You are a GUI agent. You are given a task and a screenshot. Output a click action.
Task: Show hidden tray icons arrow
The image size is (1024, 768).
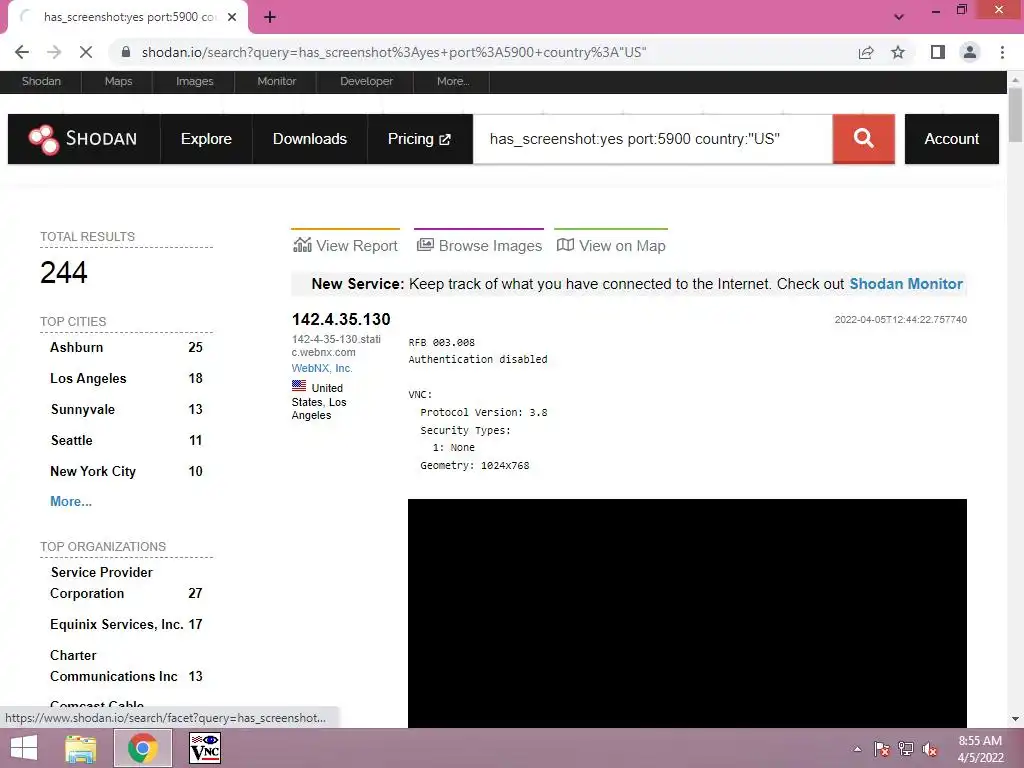pyautogui.click(x=857, y=749)
